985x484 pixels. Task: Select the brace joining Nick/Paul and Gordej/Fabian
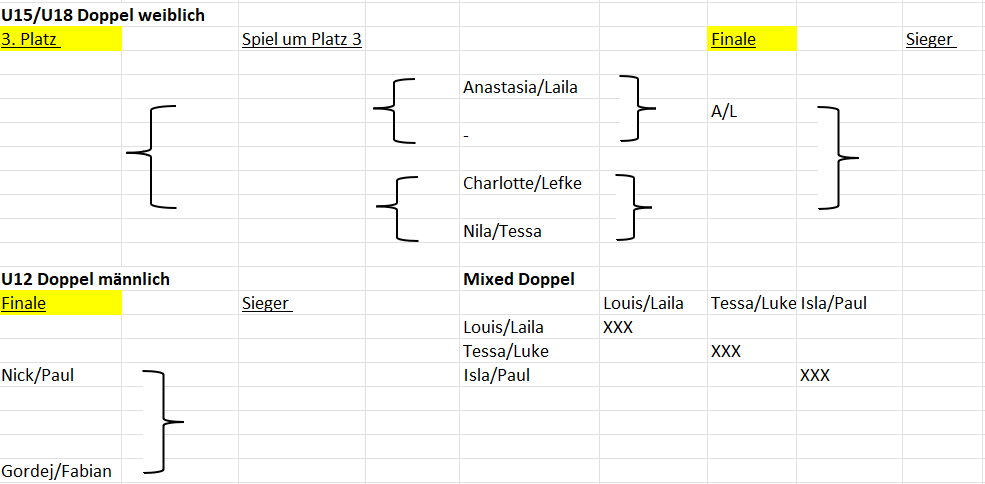click(163, 422)
